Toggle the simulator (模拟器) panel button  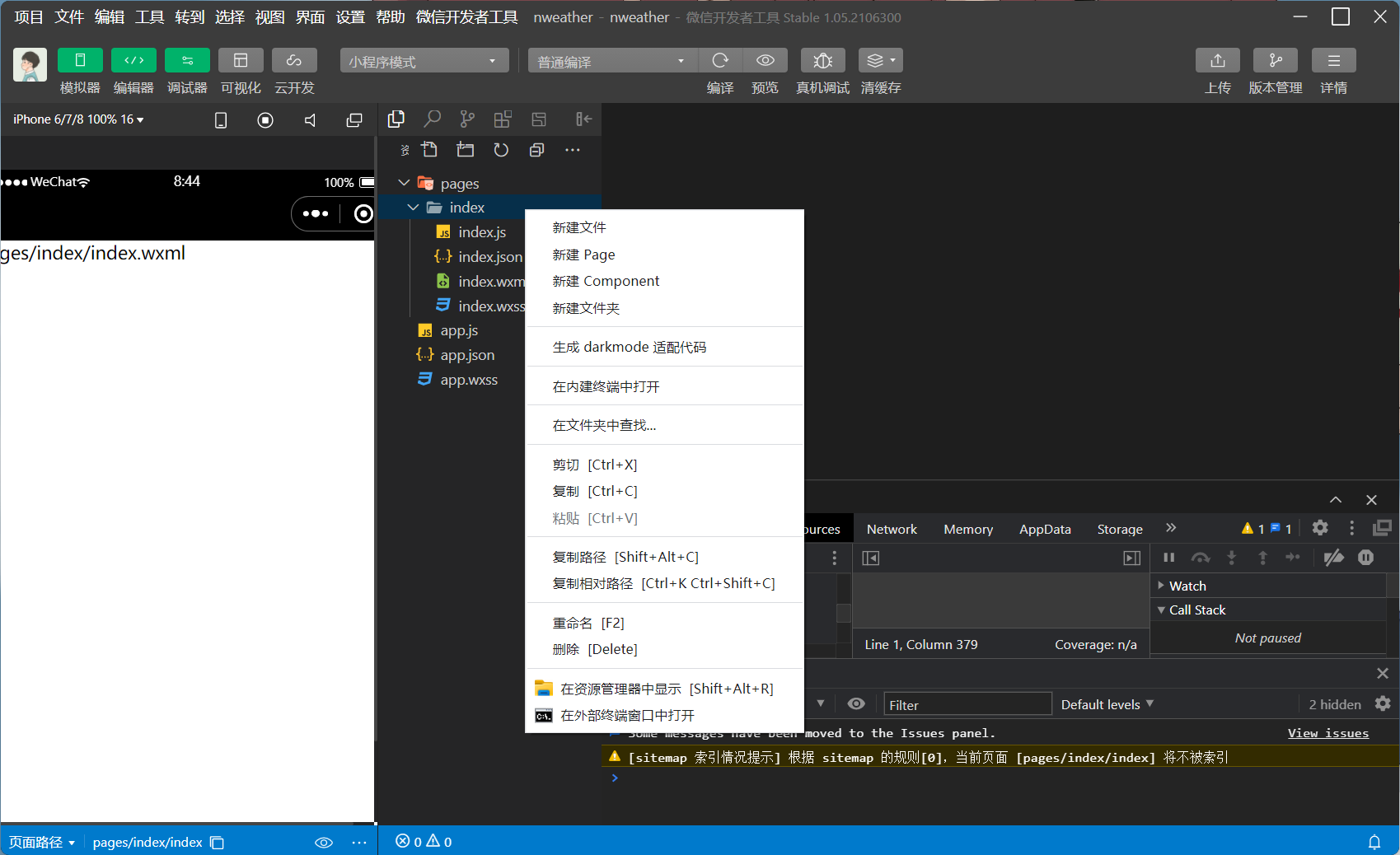point(80,60)
